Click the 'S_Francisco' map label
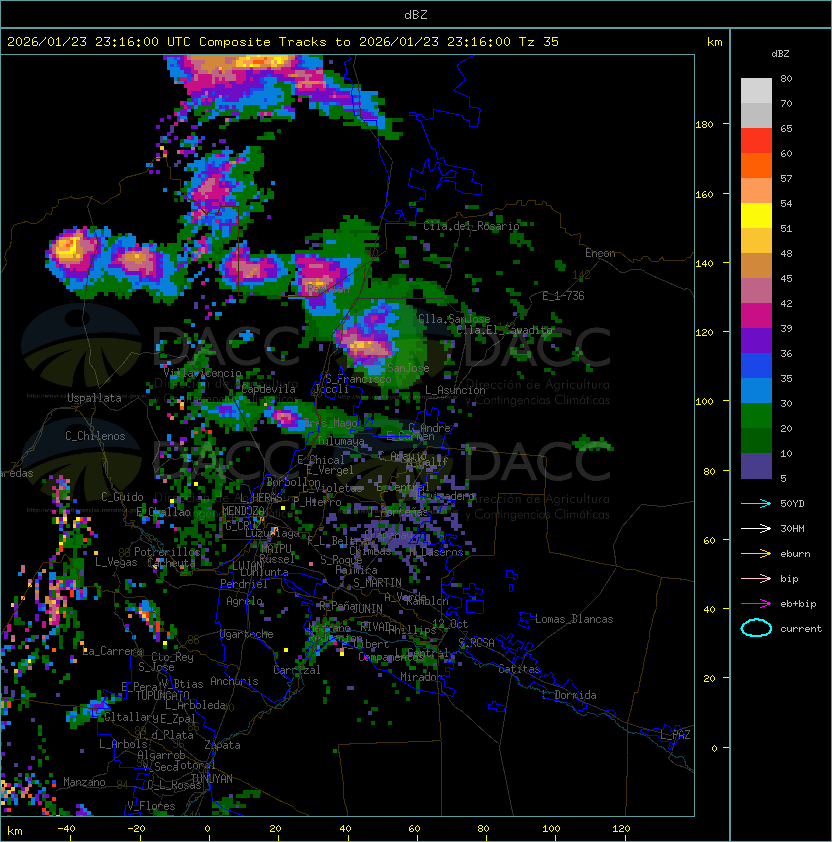The image size is (832, 842). tap(358, 379)
